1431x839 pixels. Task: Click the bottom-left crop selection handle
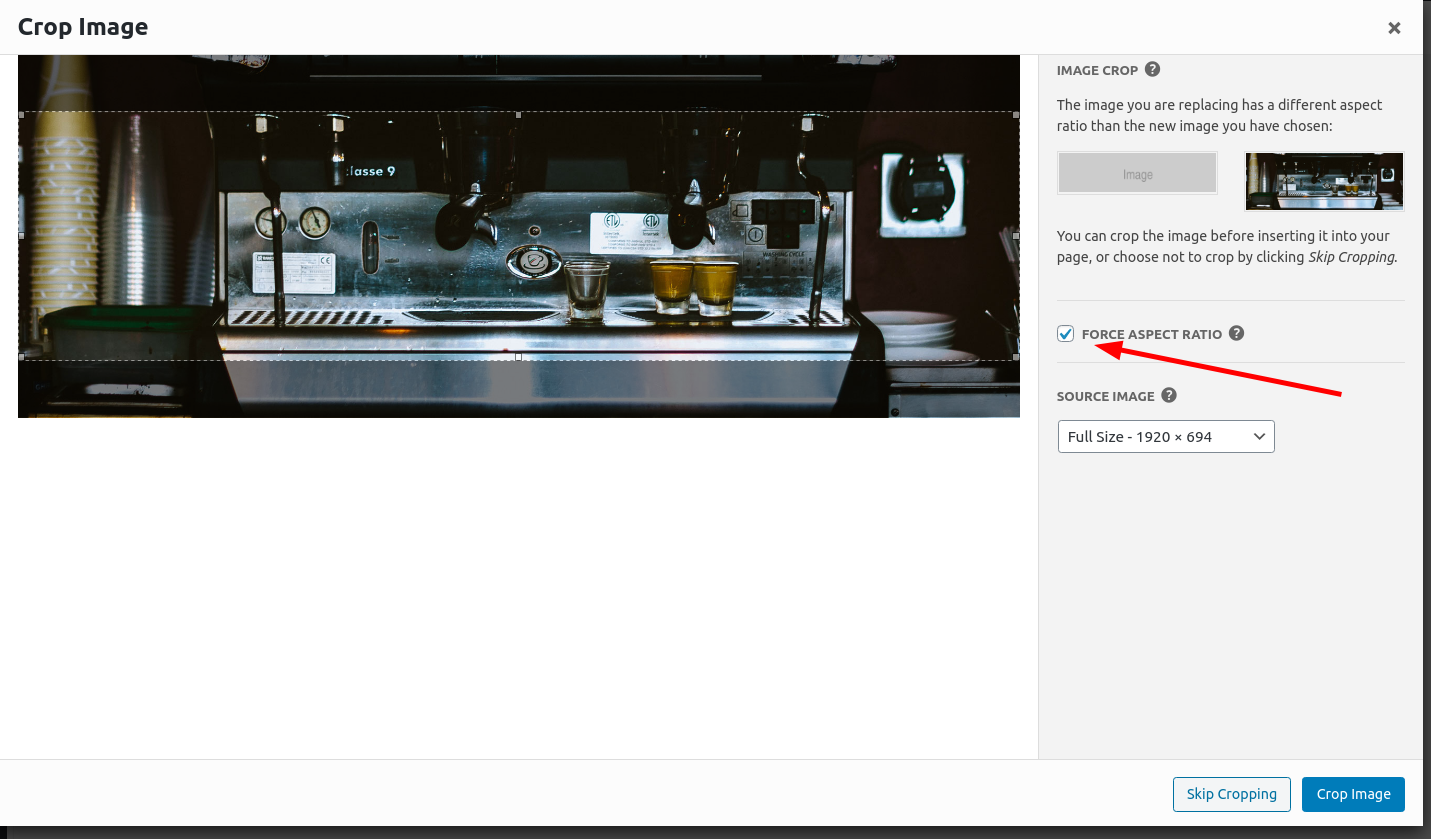click(x=21, y=357)
